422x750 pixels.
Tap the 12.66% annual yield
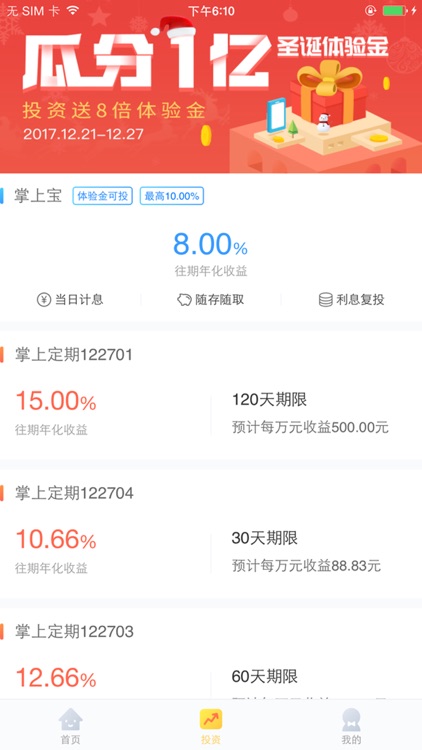click(x=56, y=678)
